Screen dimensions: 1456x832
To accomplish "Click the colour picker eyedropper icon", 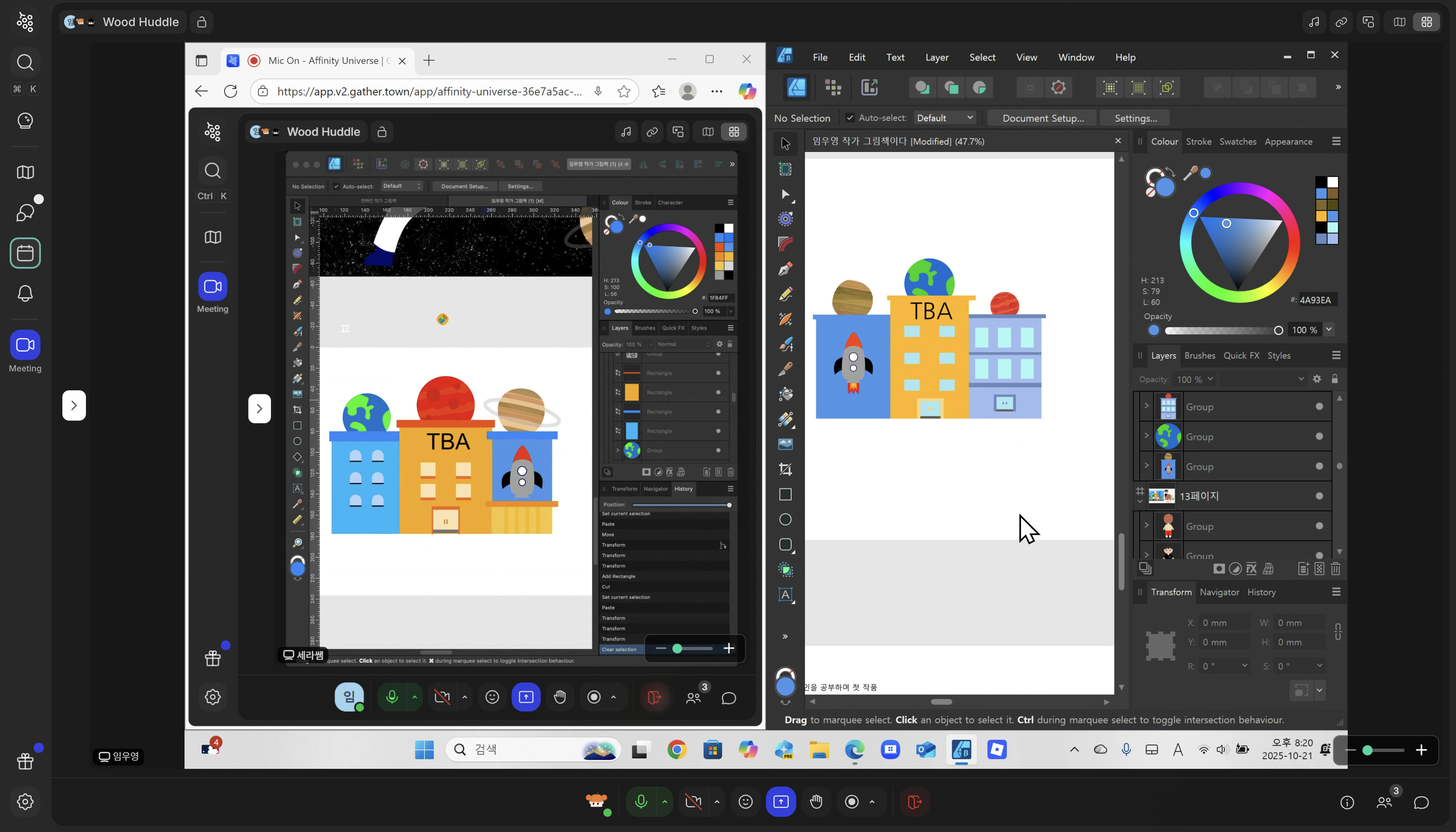I will tap(1190, 173).
